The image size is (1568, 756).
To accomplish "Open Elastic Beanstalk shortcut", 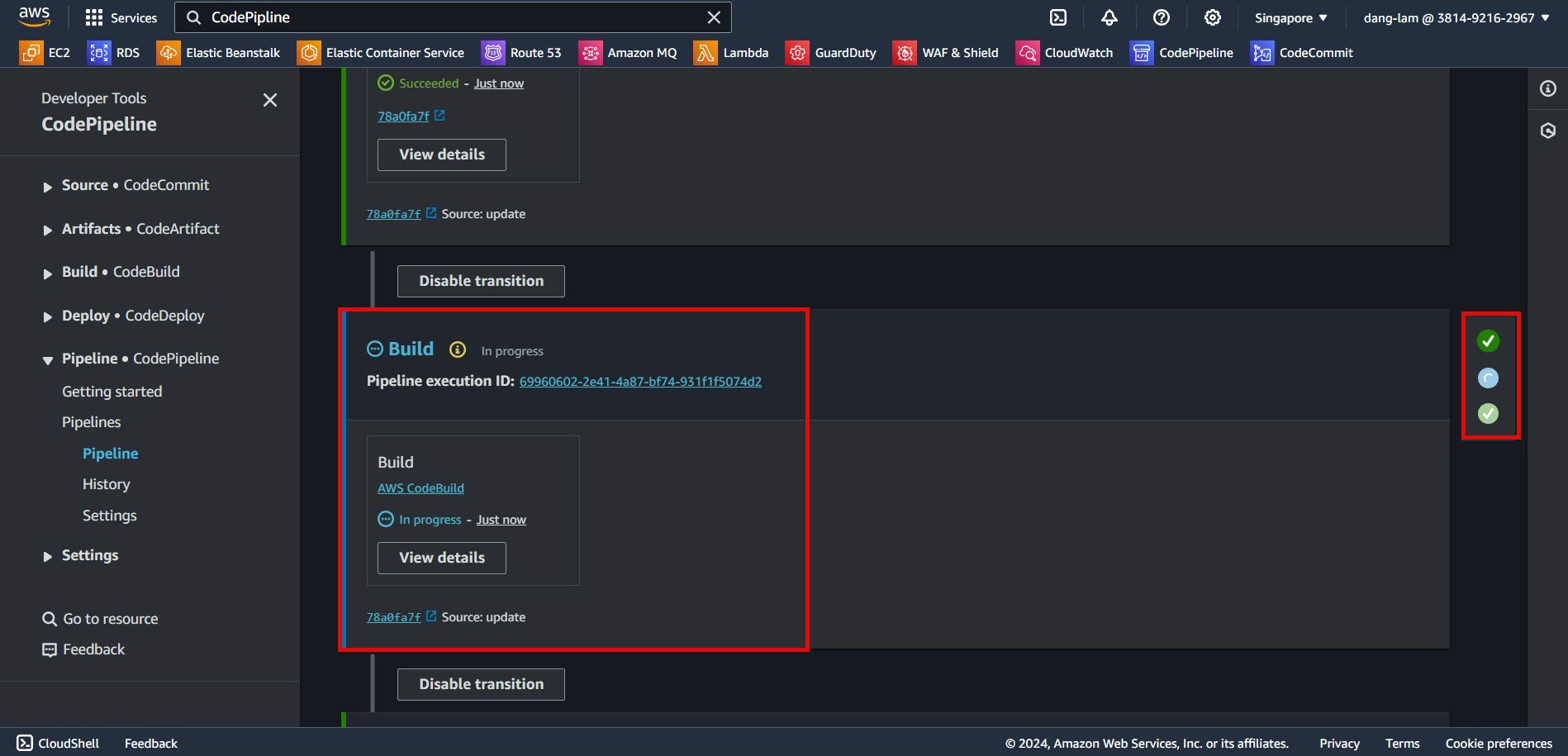I will coord(219,53).
